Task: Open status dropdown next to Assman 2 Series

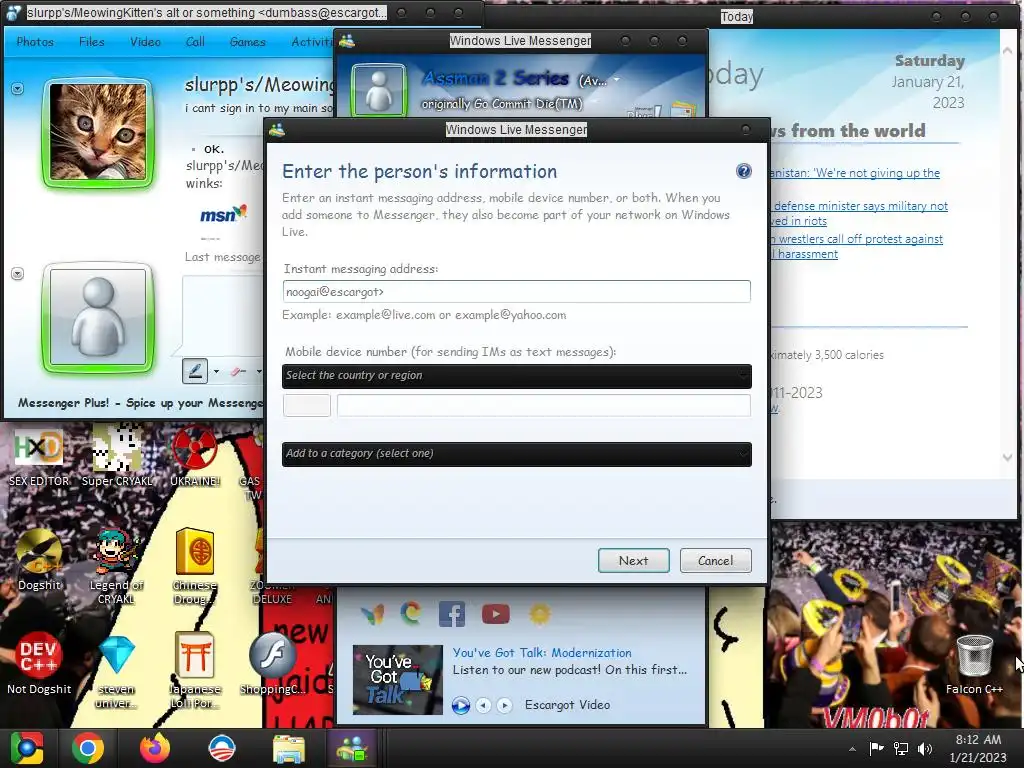Action: 616,80
